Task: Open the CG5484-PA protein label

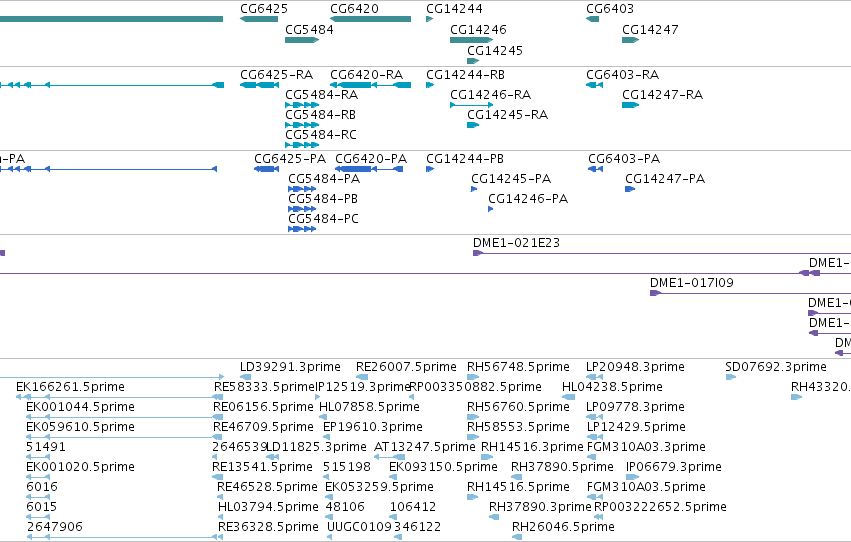Action: pyautogui.click(x=324, y=179)
